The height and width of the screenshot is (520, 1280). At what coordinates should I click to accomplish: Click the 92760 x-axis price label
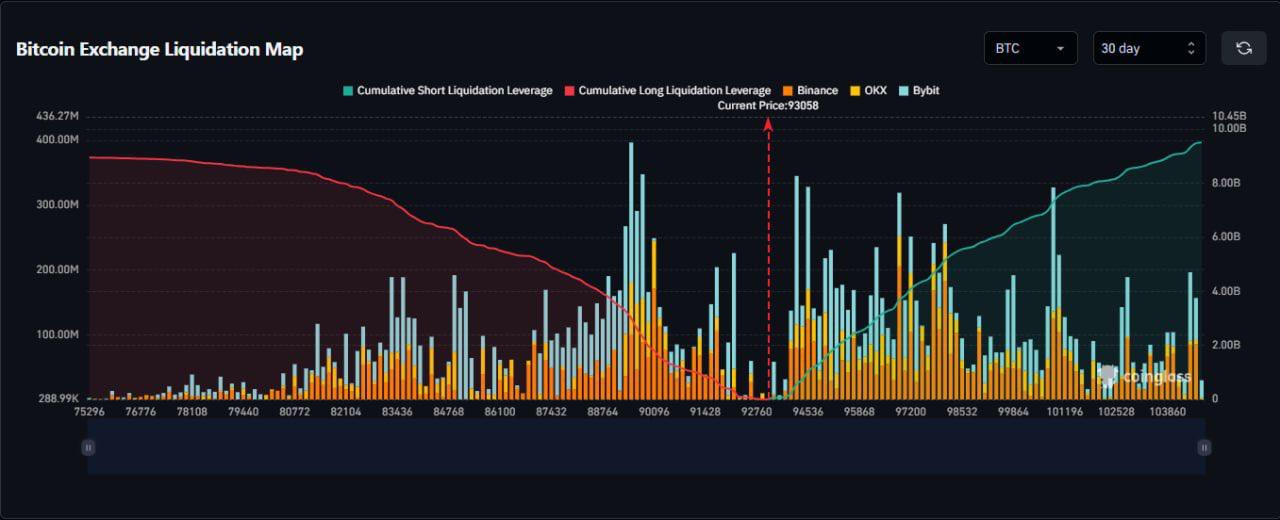[756, 412]
